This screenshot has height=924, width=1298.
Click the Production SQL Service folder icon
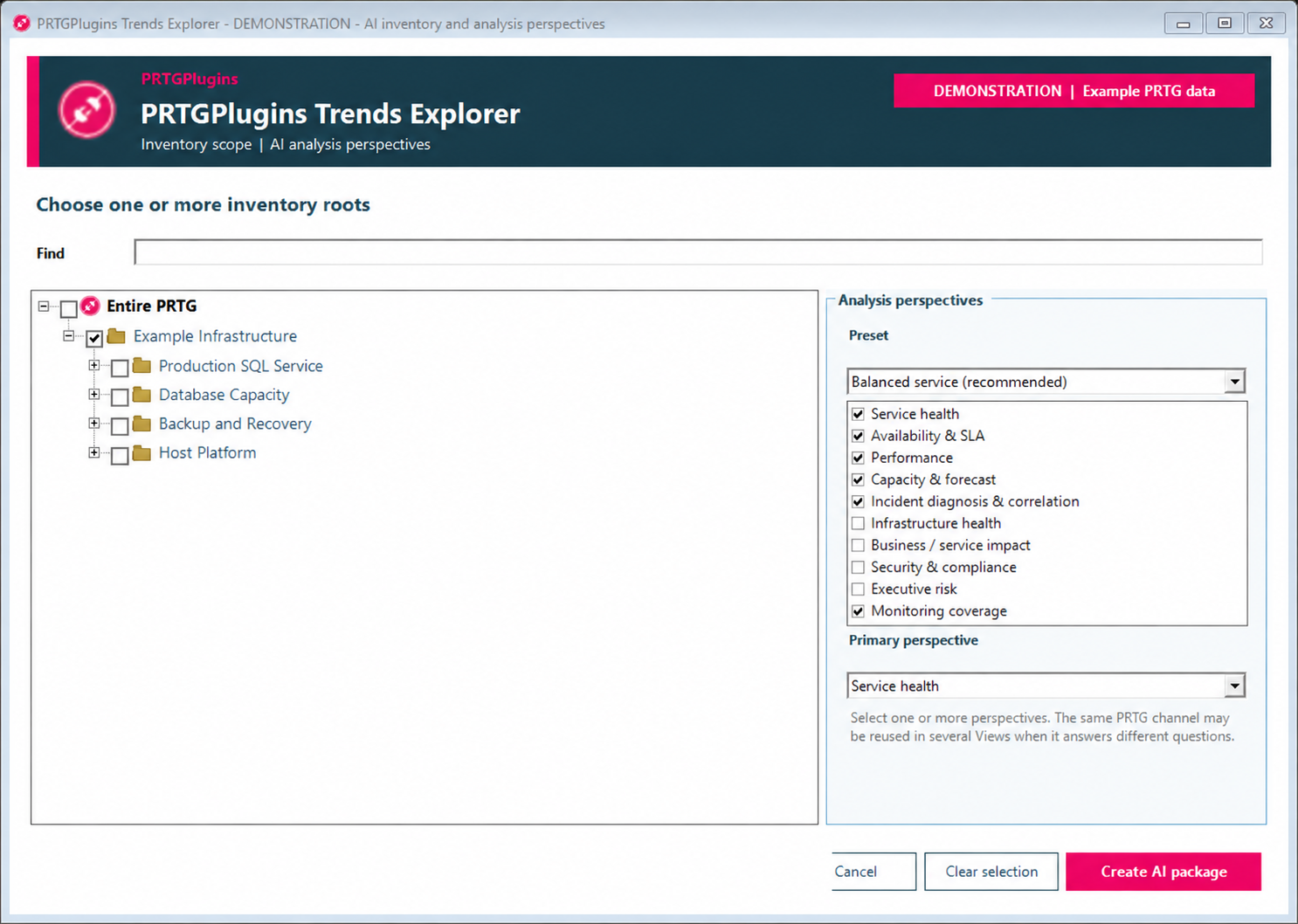(x=142, y=366)
